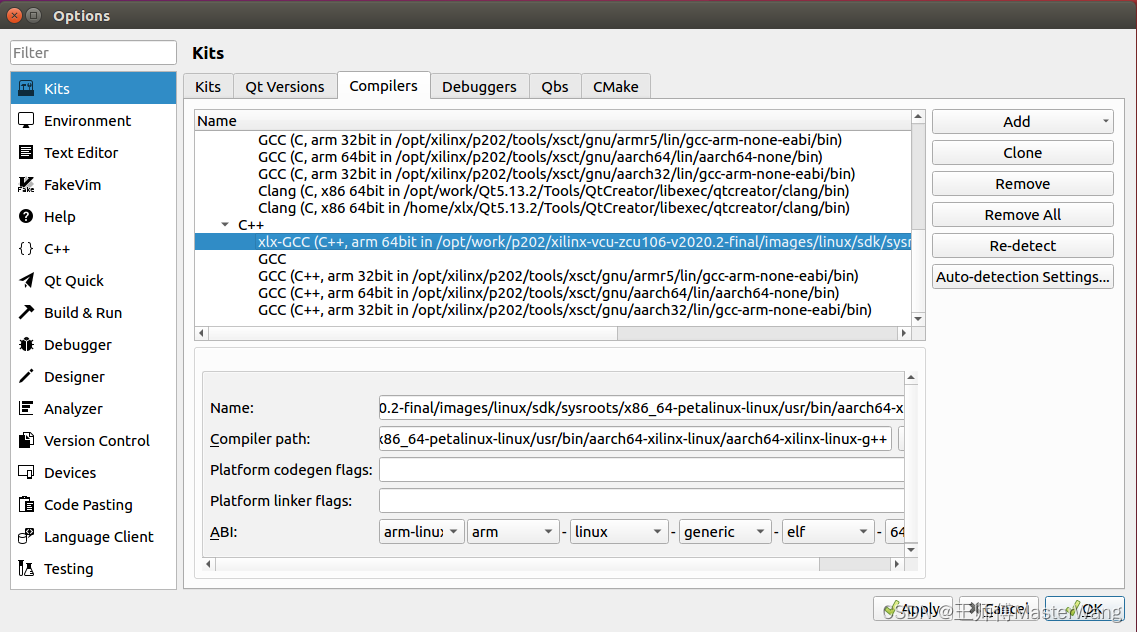Open the FakeVim icon entry
The height and width of the screenshot is (632, 1137).
pyautogui.click(x=26, y=184)
